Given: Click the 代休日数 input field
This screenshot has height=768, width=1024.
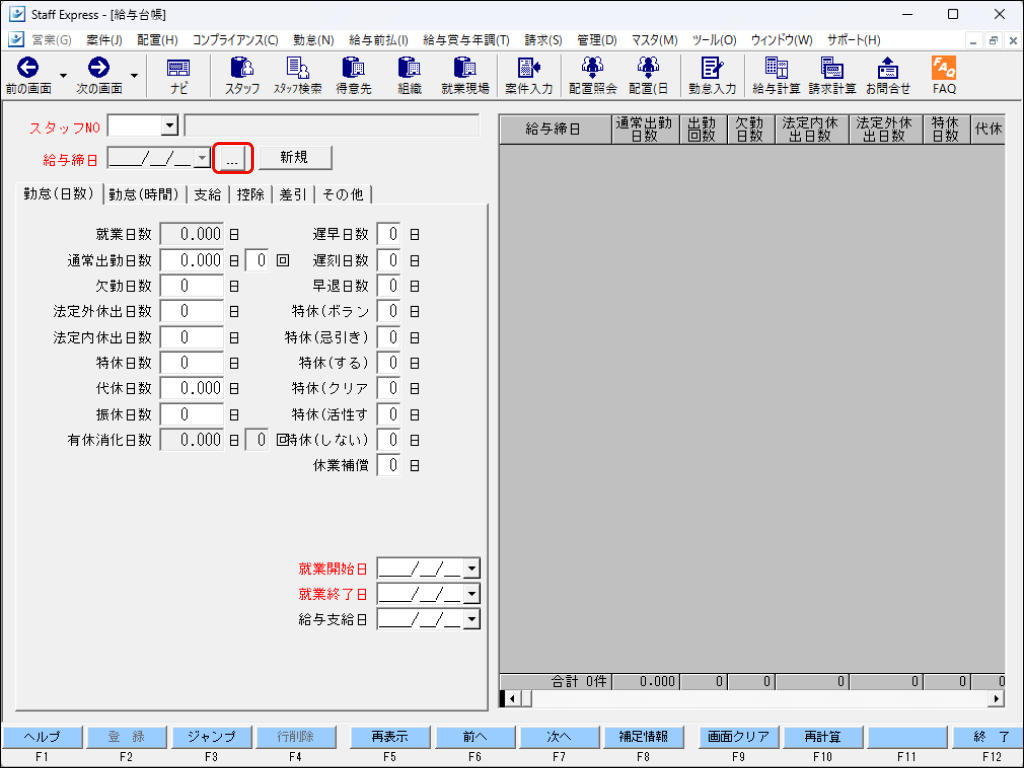Looking at the screenshot, I should [192, 388].
